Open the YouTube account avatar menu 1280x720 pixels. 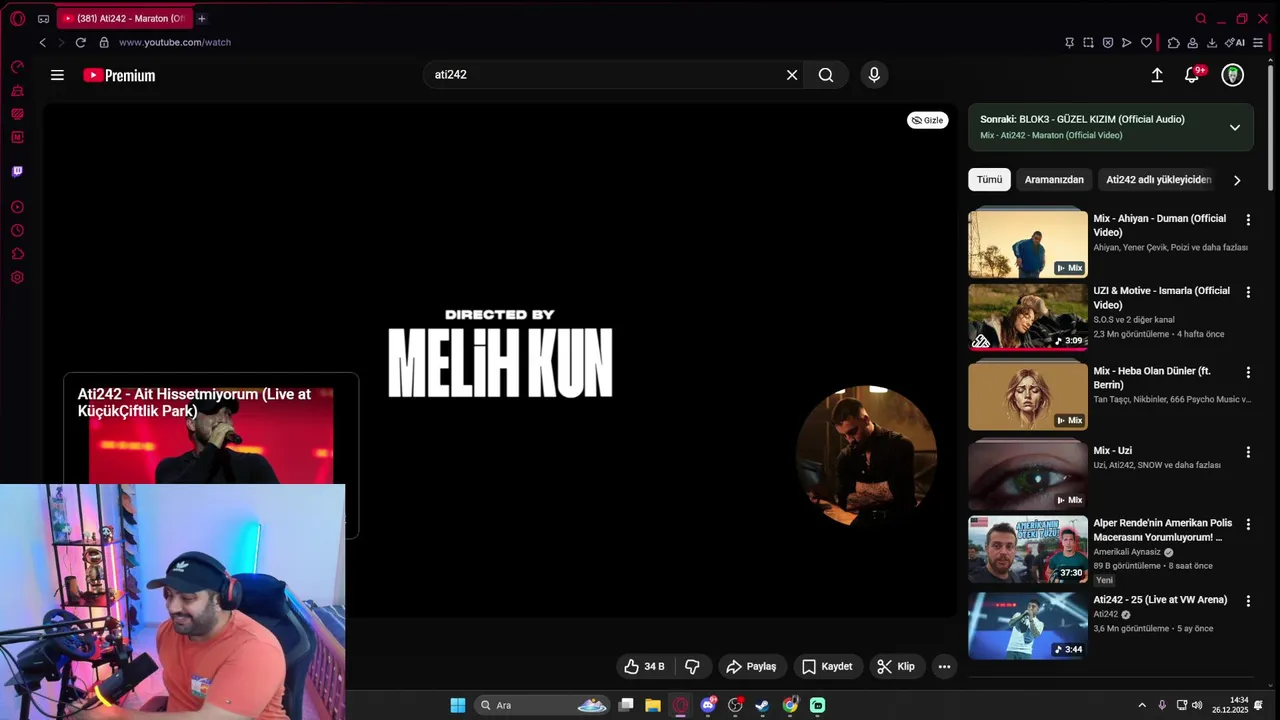pyautogui.click(x=1233, y=75)
